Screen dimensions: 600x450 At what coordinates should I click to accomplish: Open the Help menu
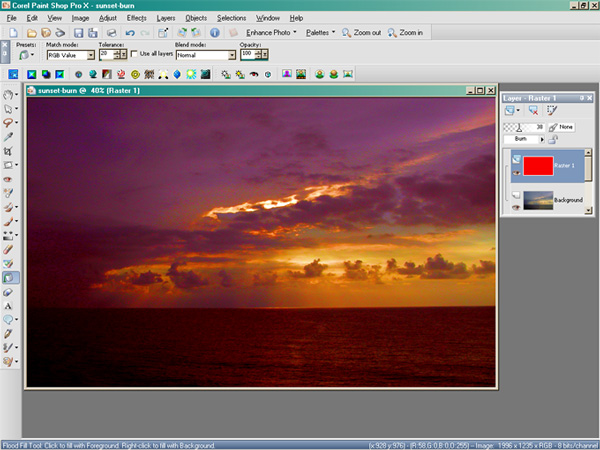(x=296, y=18)
